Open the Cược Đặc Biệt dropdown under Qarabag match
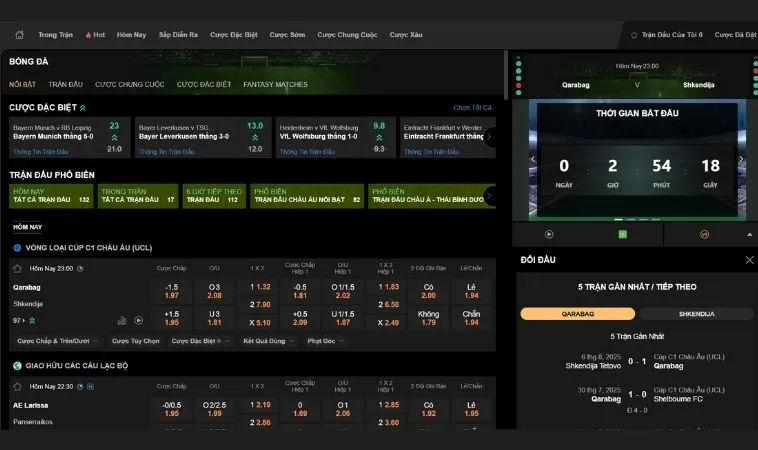 point(200,341)
